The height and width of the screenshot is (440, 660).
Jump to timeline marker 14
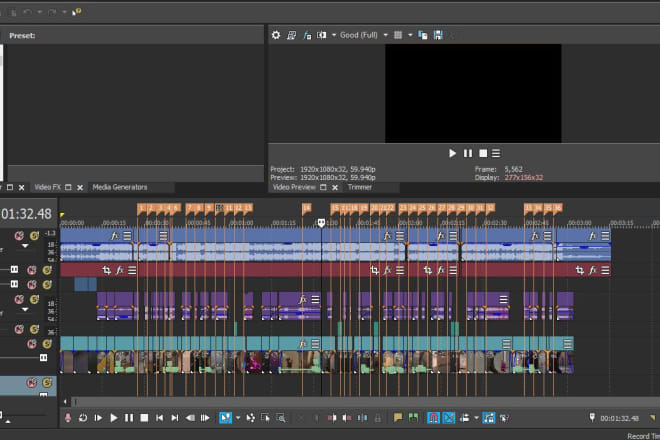(x=306, y=208)
